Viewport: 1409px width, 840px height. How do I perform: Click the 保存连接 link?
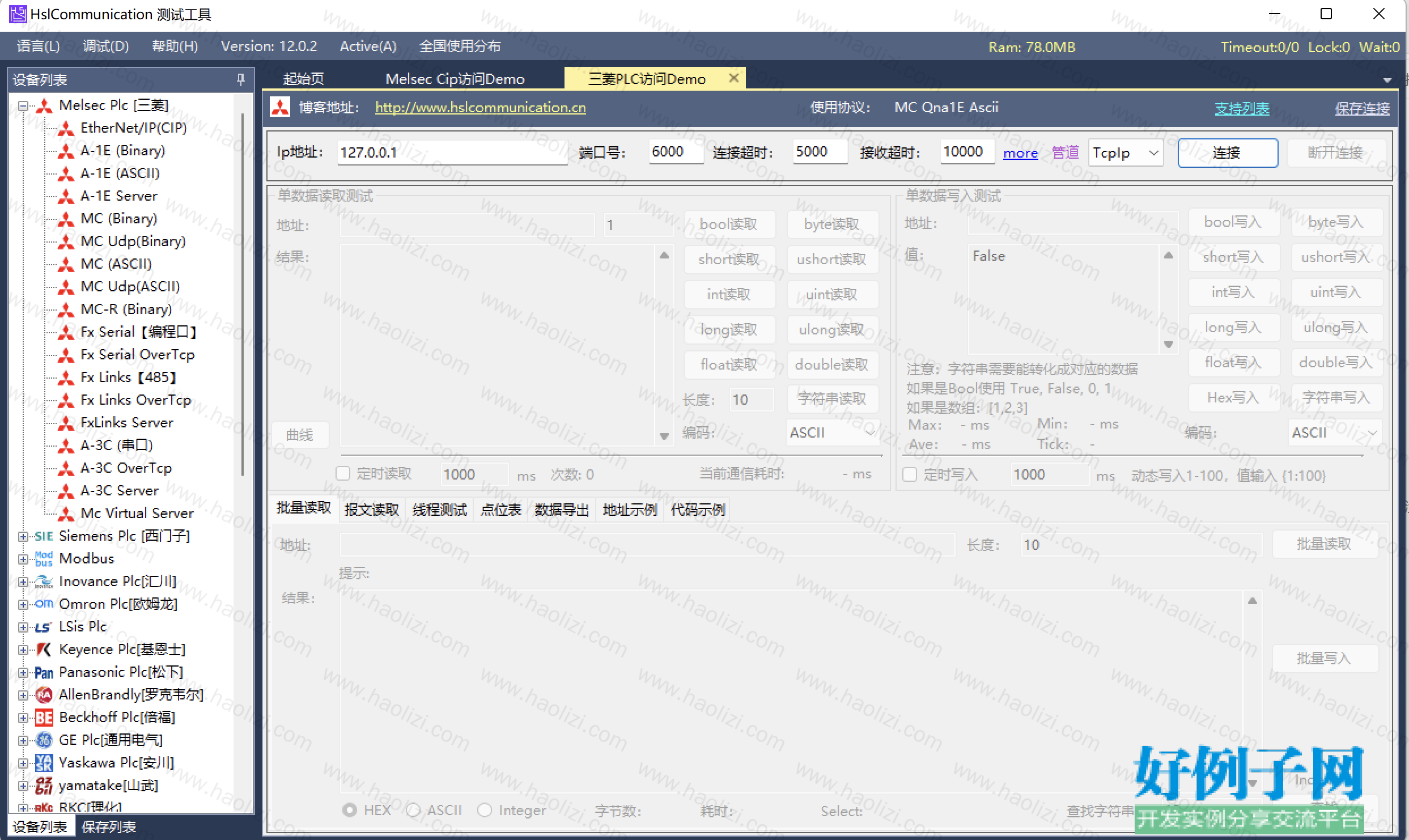point(1362,108)
